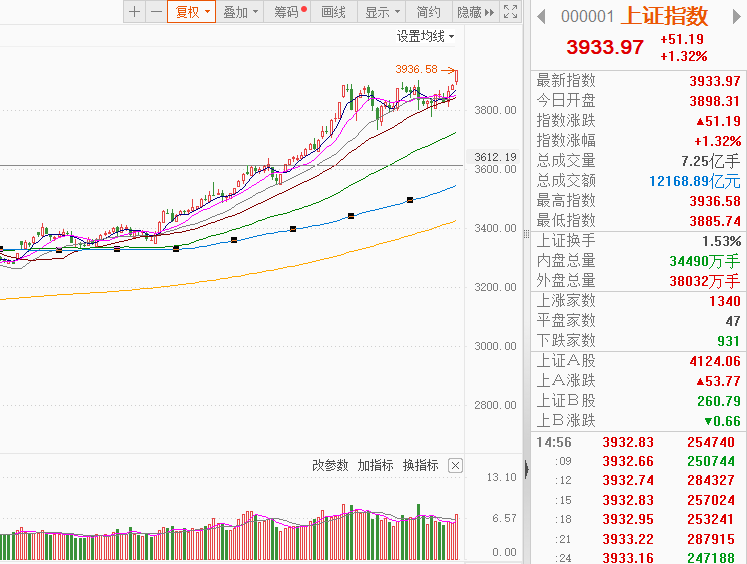Click the 3936.58 high price annotation
747x564 pixels.
point(416,70)
